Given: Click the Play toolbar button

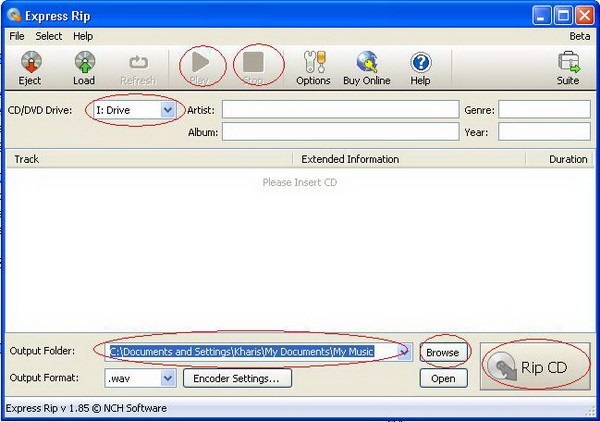Looking at the screenshot, I should click(x=200, y=67).
